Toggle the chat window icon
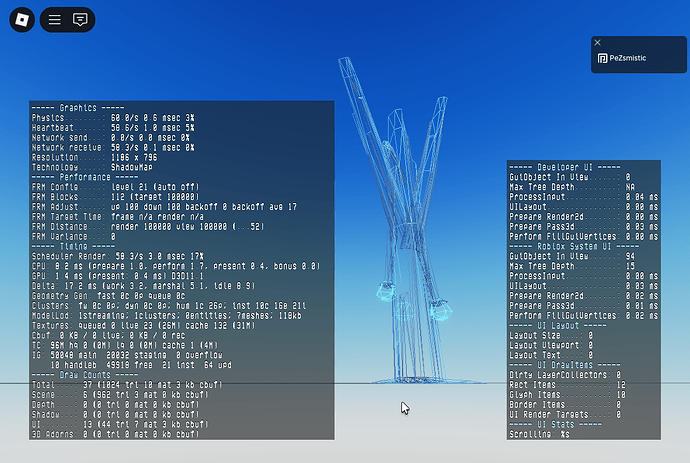The width and height of the screenshot is (690, 463). 80,20
